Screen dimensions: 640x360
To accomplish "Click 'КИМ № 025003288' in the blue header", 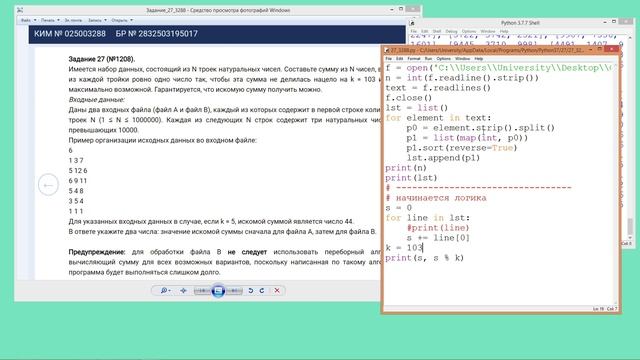I will pyautogui.click(x=70, y=34).
